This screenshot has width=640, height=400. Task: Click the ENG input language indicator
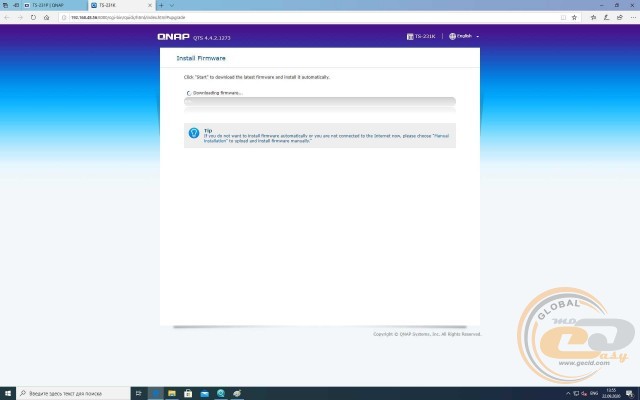594,393
